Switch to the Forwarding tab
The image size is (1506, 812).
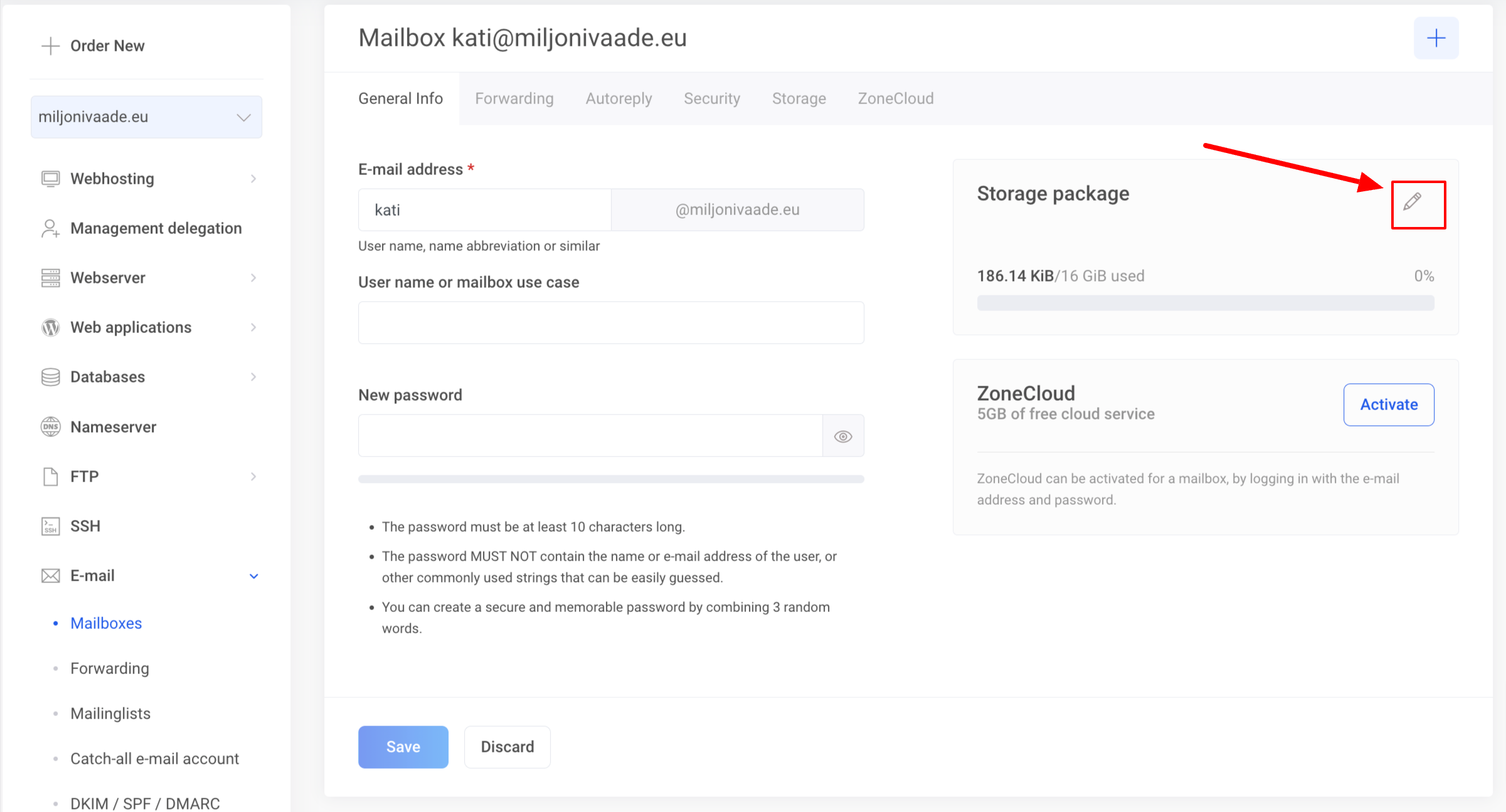pos(514,98)
